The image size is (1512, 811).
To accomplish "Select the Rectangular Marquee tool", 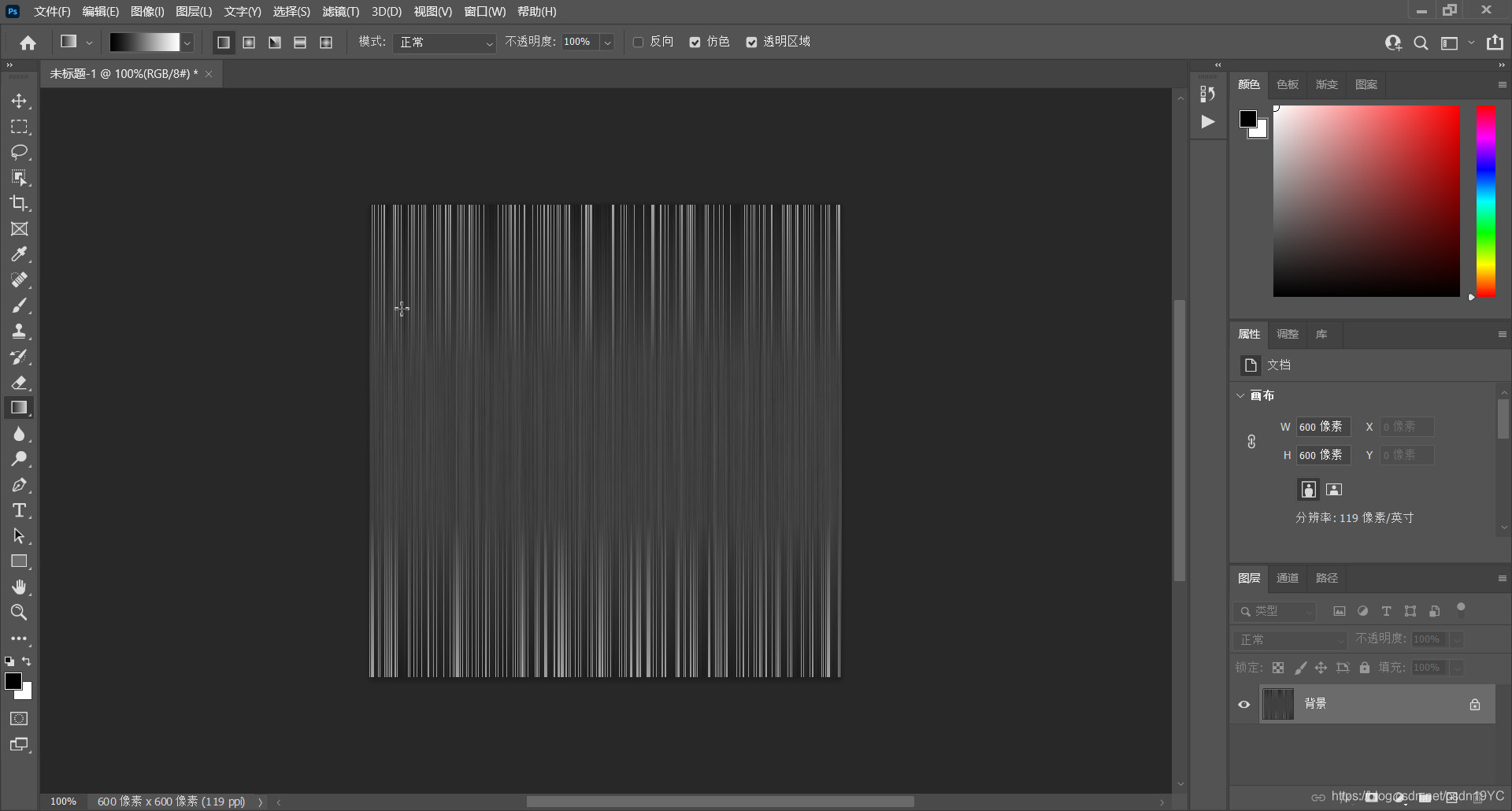I will [19, 127].
